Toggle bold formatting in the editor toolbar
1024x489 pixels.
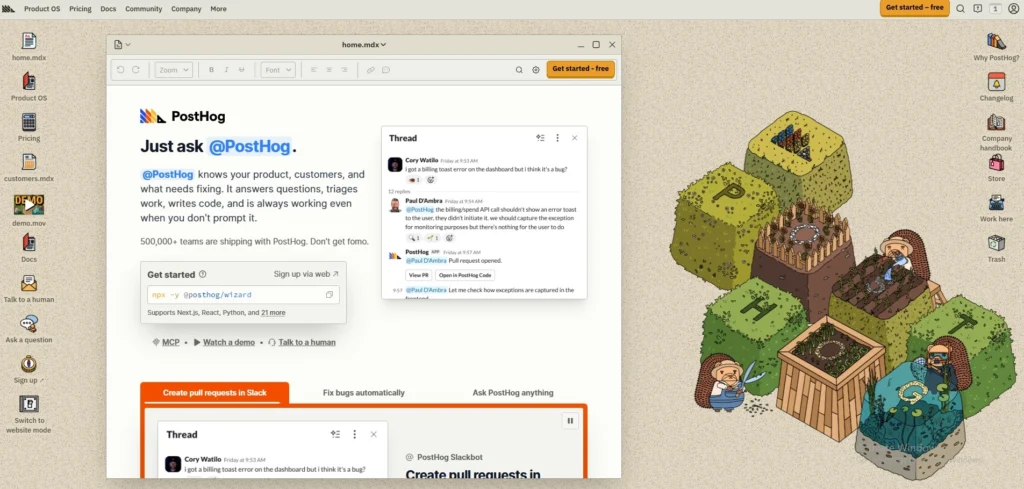click(211, 70)
